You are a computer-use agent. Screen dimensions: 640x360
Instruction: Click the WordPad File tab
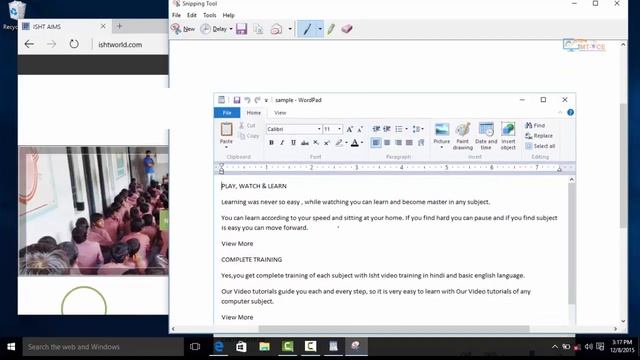pos(227,113)
